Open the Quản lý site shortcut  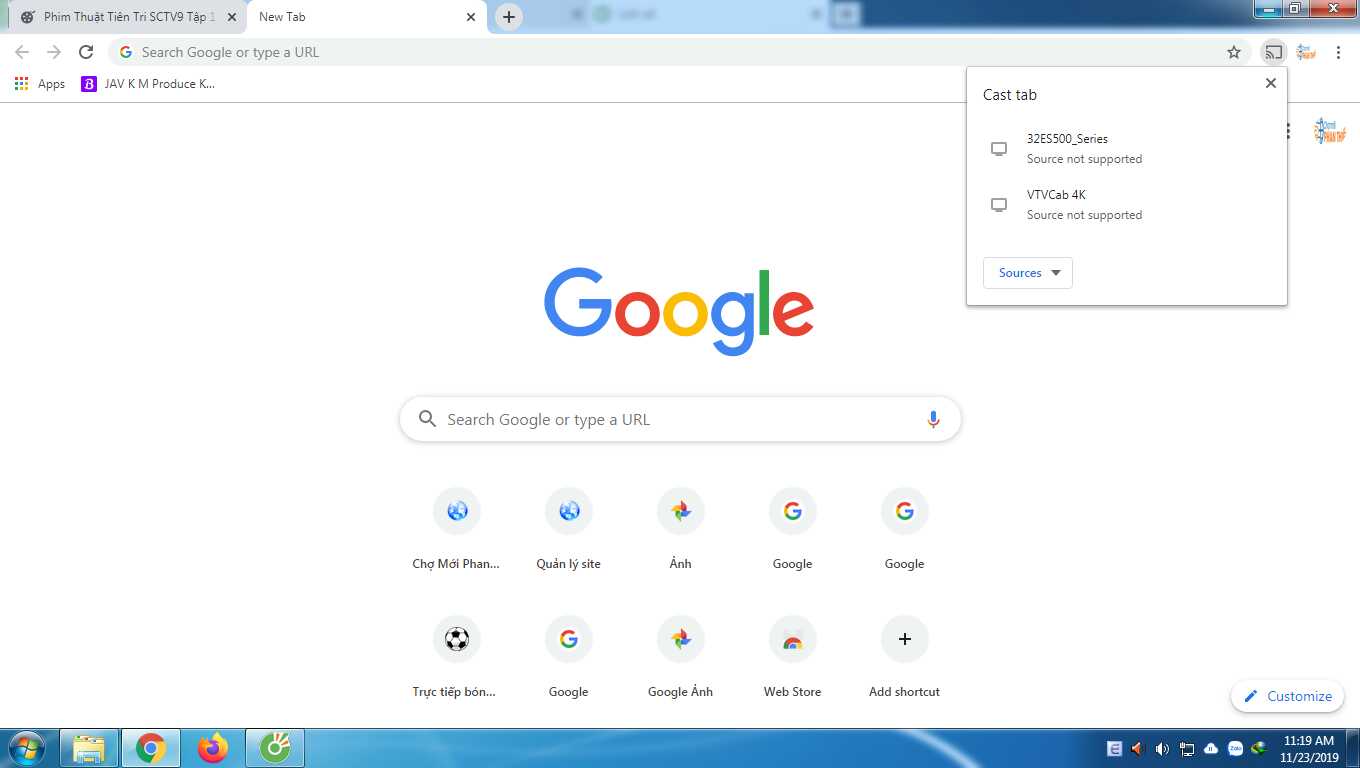568,531
